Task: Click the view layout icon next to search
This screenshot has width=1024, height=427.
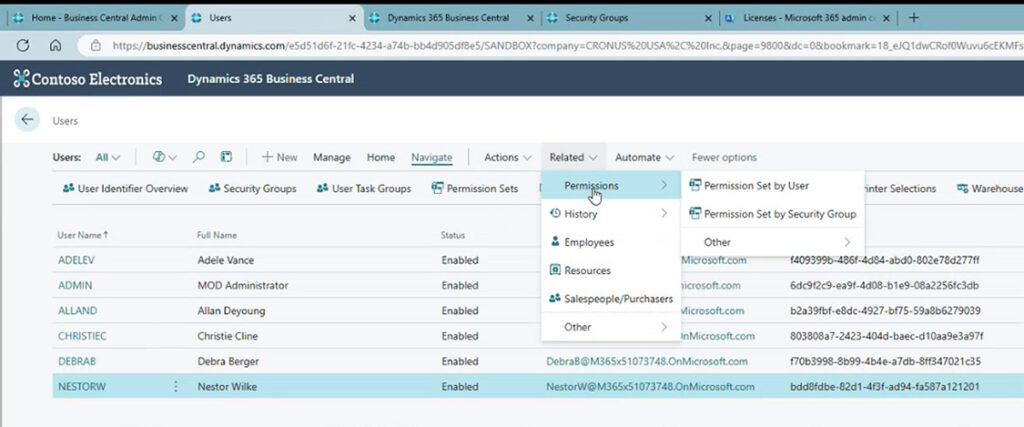Action: tap(226, 157)
